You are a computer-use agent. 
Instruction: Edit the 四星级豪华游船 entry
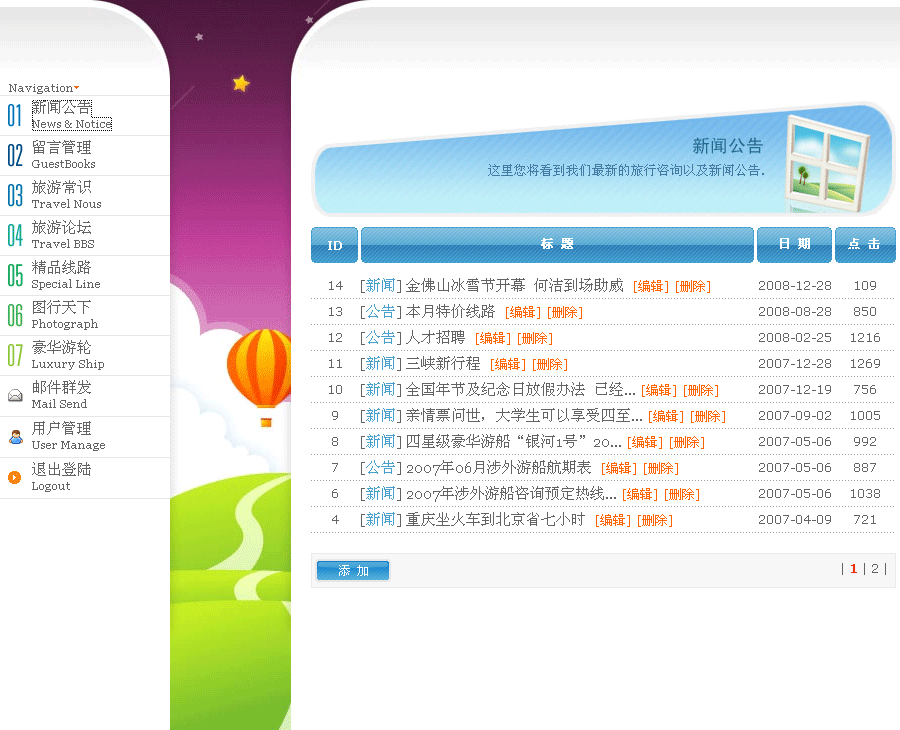click(645, 442)
